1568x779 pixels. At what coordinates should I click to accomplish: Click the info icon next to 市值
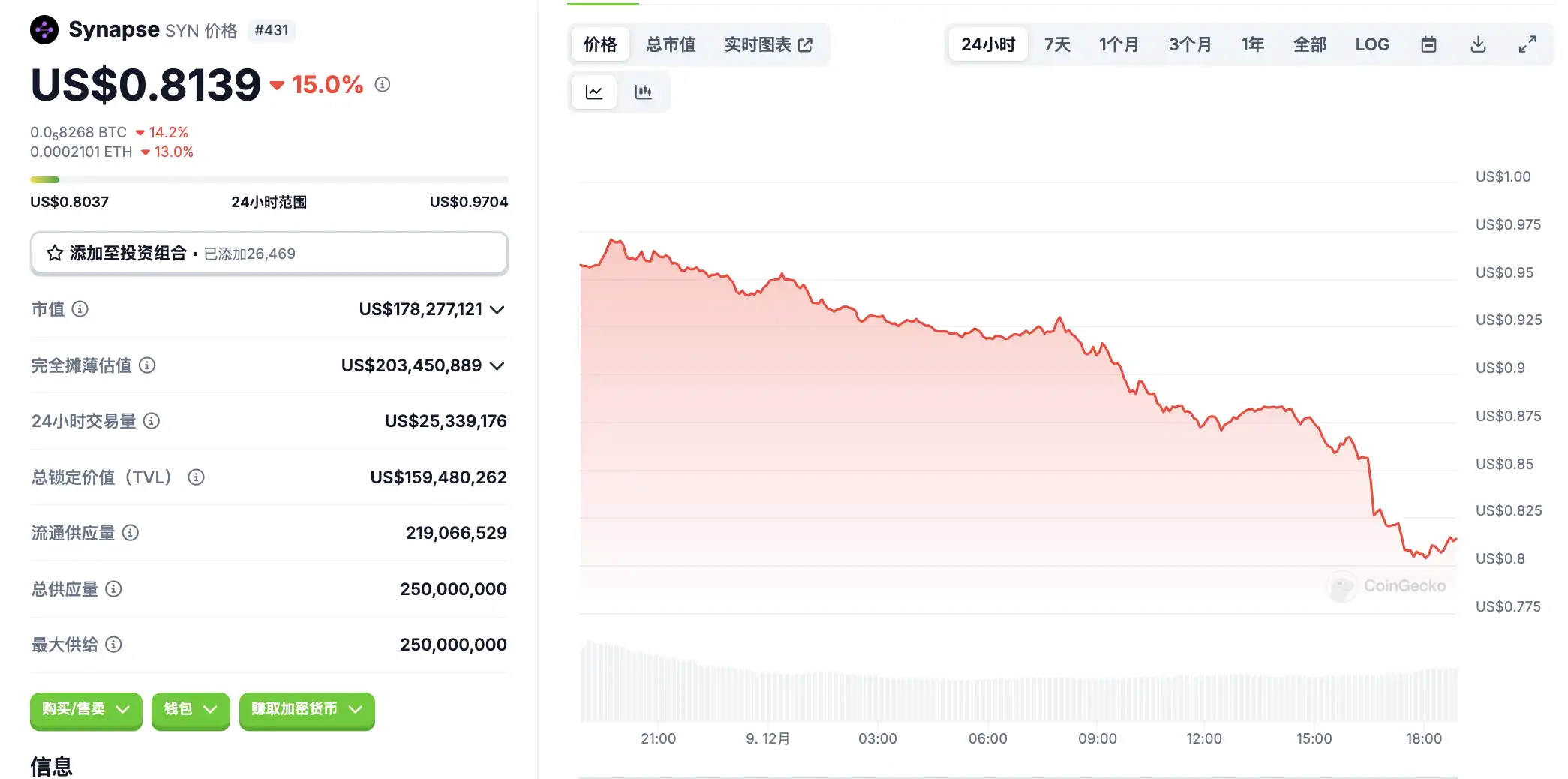tap(80, 308)
